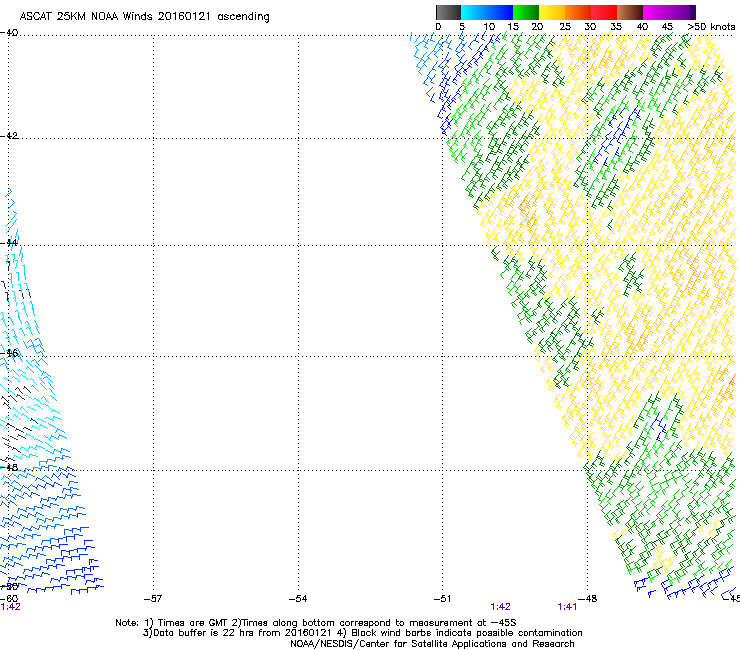Click the red 30-35 knots color swatch
The image size is (740, 650).
coord(604,12)
